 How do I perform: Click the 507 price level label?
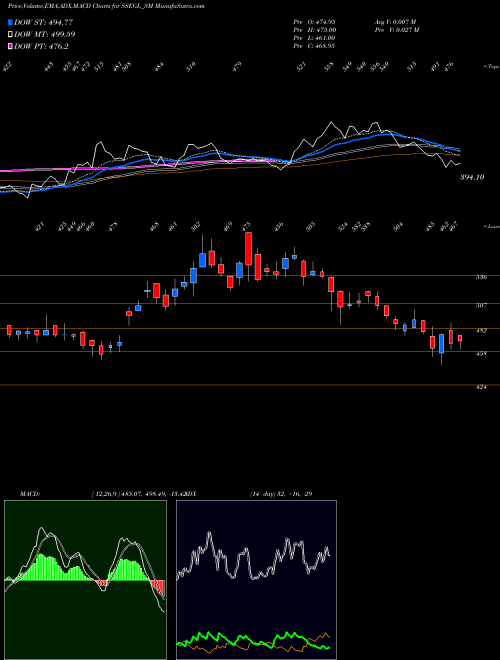[x=481, y=305]
